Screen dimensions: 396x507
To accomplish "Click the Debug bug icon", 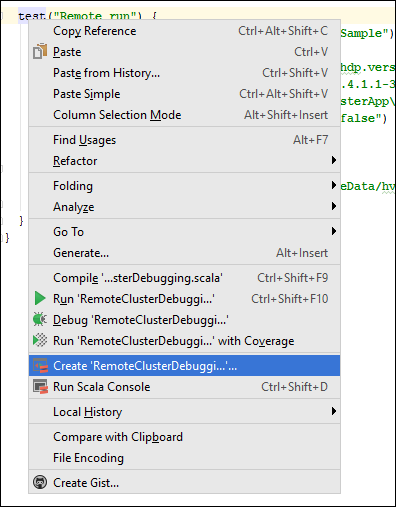I will pyautogui.click(x=40, y=320).
